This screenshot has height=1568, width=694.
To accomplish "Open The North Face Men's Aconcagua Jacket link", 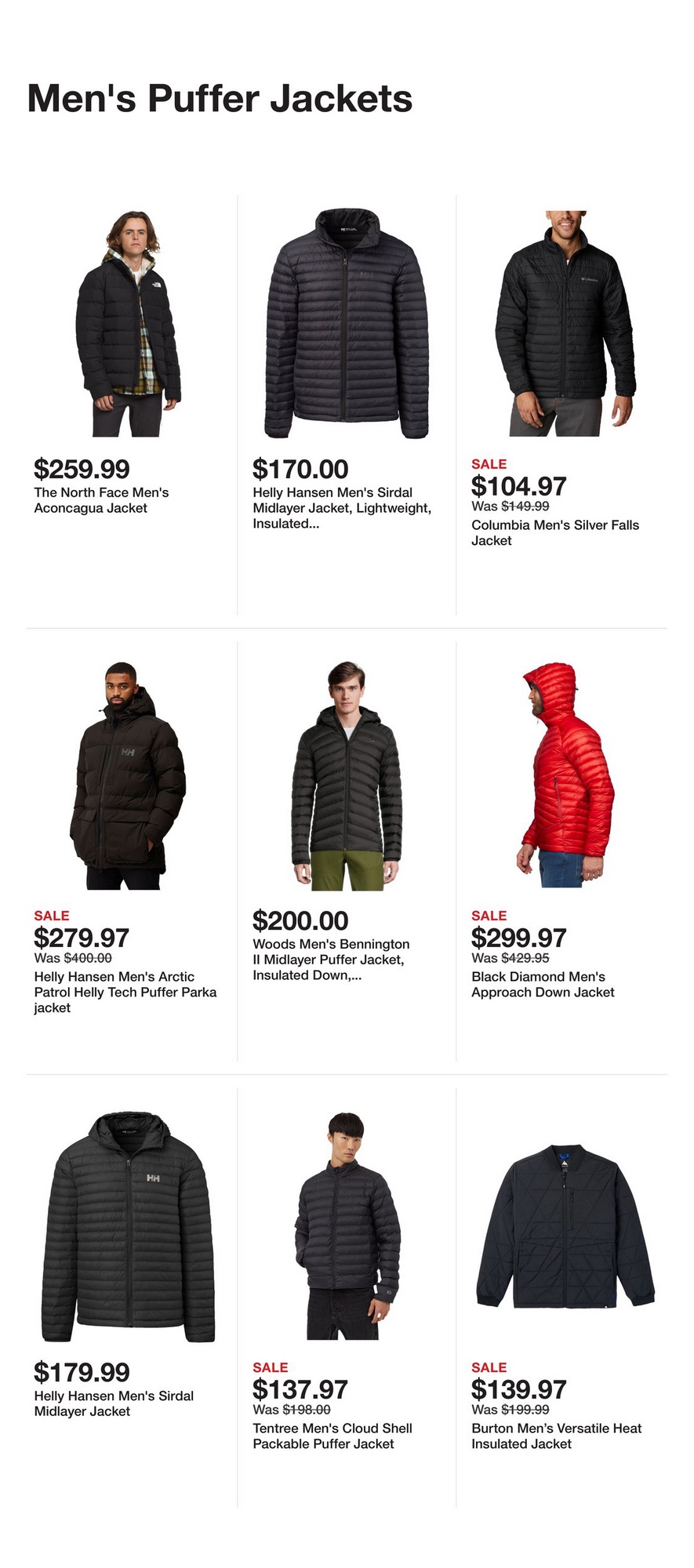I will pos(101,500).
